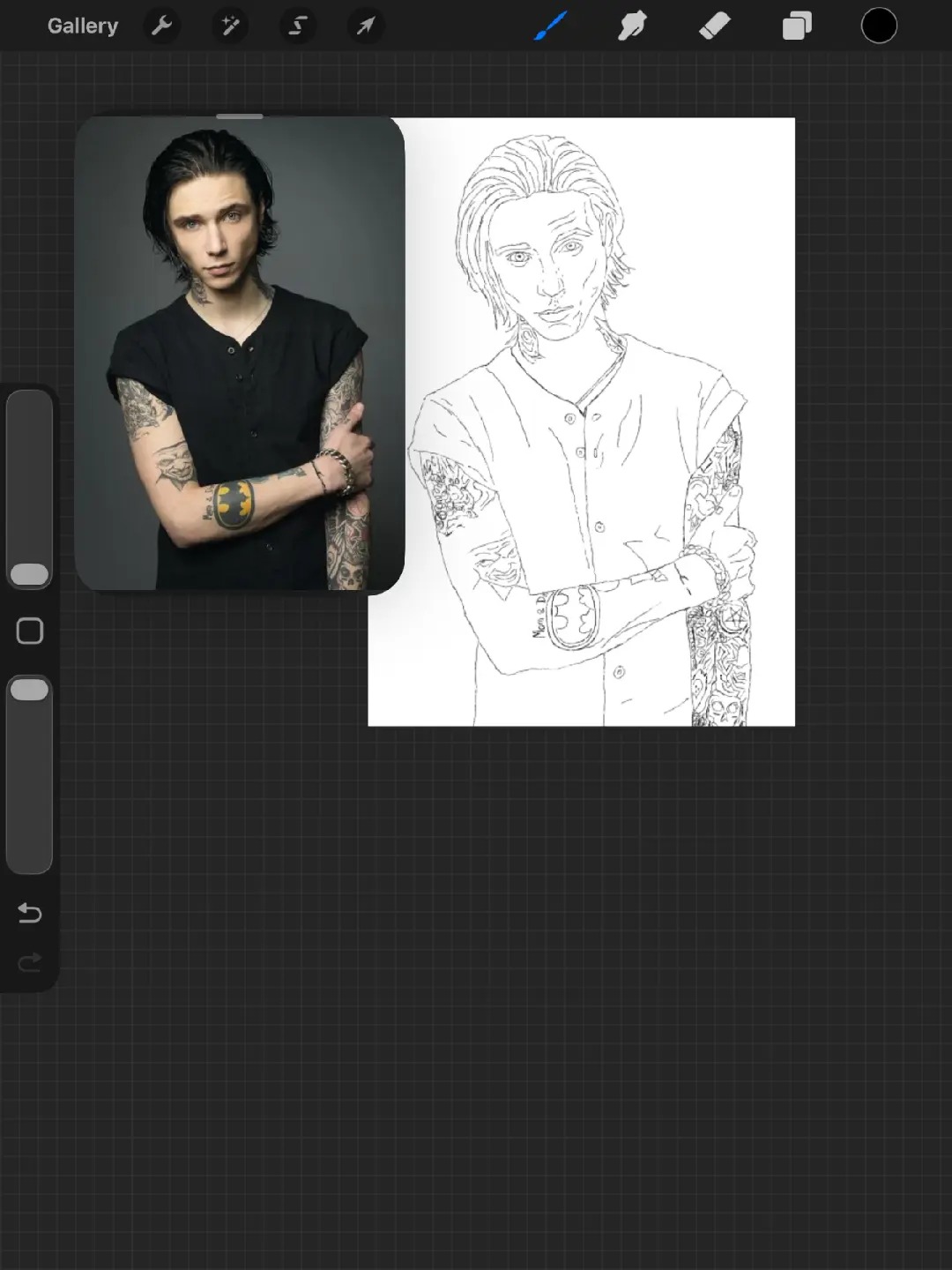Open the black color picker swatch
The height and width of the screenshot is (1270, 952).
tap(879, 26)
